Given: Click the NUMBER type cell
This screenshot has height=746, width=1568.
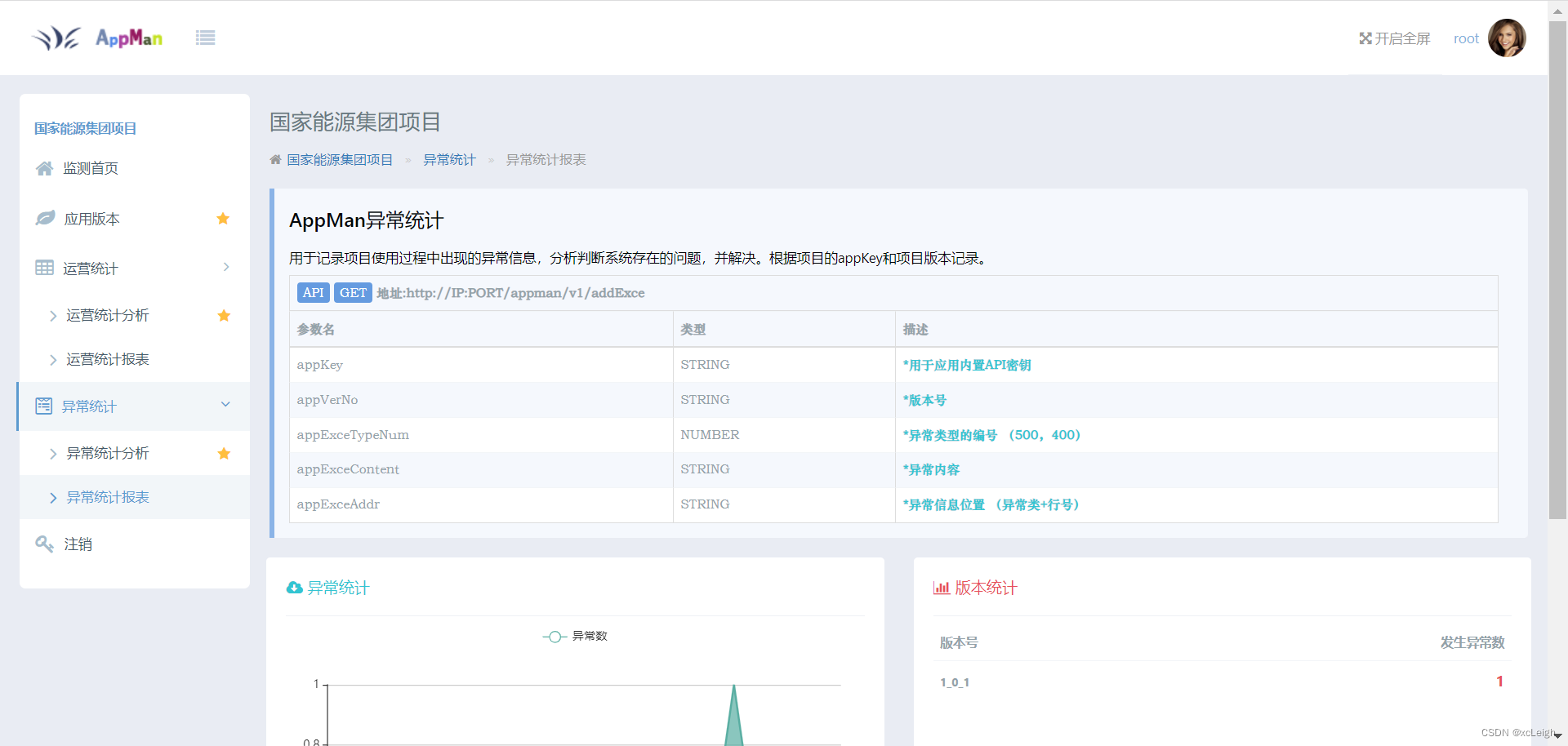Looking at the screenshot, I should [x=784, y=435].
